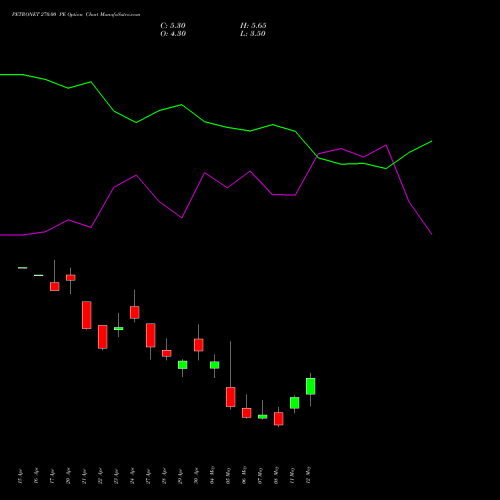Image resolution: width=500 pixels, height=500 pixels.
Task: Click the long-wick red candle above 05 May
Action: [231, 397]
